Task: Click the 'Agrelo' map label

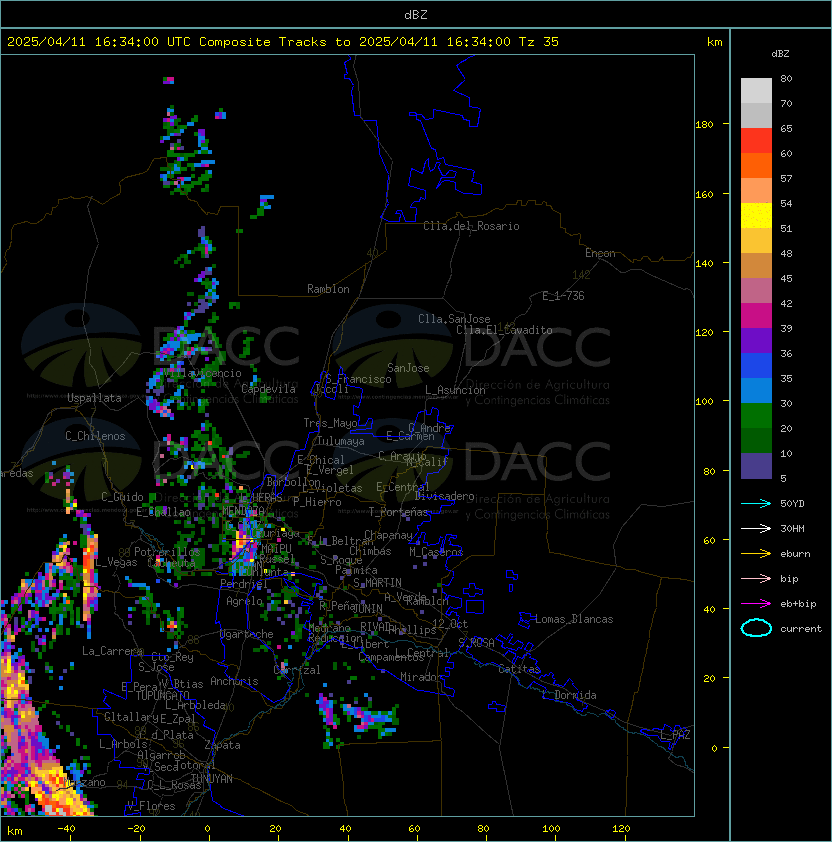Action: click(x=244, y=601)
